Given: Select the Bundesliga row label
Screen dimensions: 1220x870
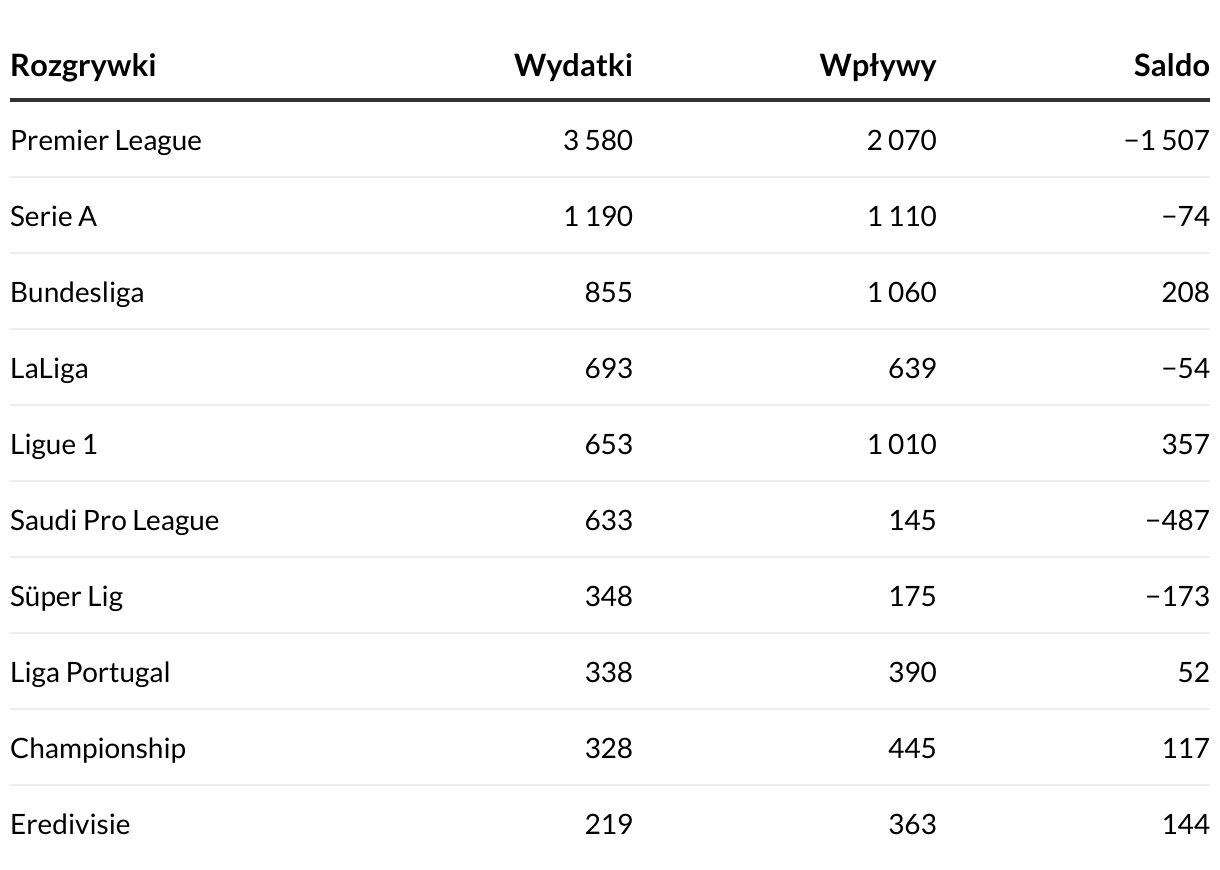Looking at the screenshot, I should tap(77, 292).
